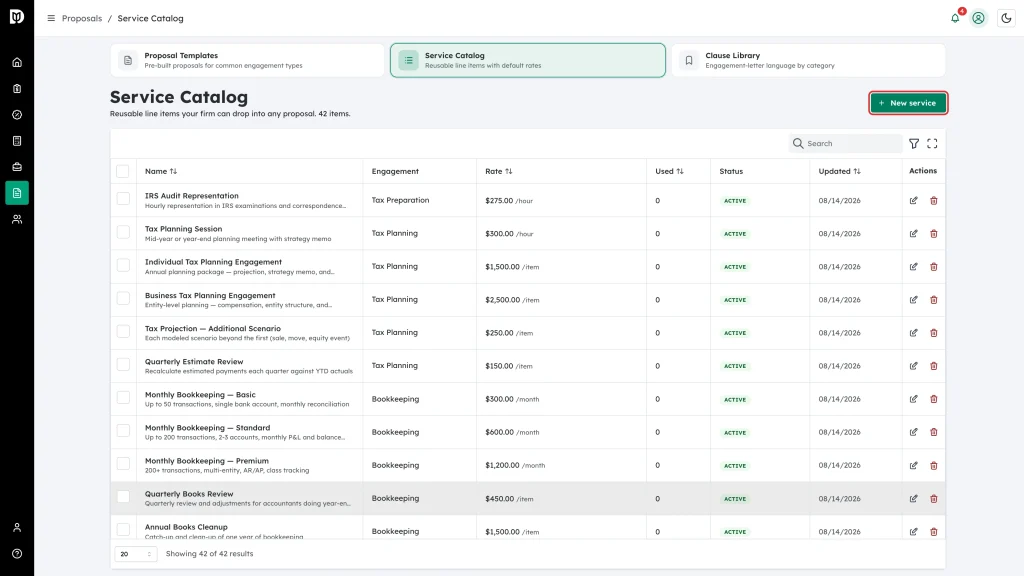The image size is (1024, 576).
Task: Select Business Tax Planning Engagement checkbox
Action: point(123,298)
